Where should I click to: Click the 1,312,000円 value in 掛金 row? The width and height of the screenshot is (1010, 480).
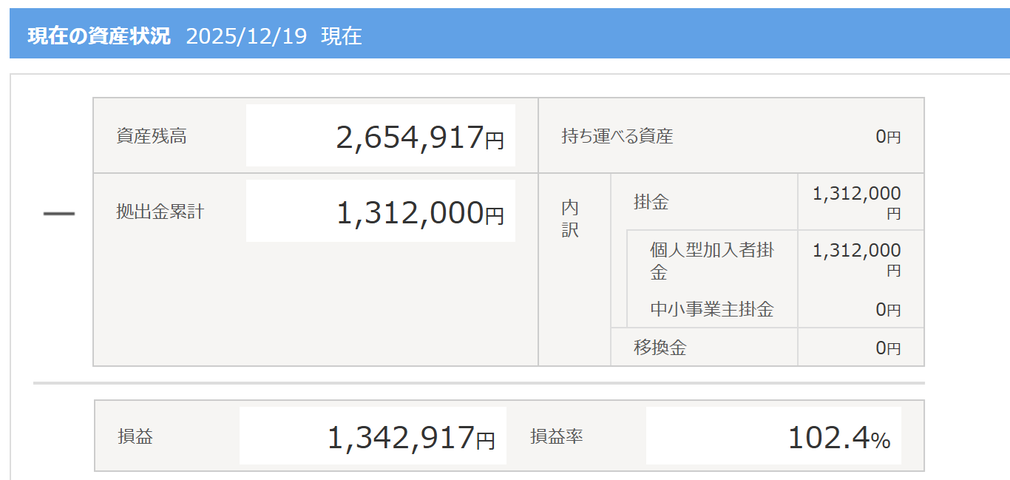click(857, 202)
